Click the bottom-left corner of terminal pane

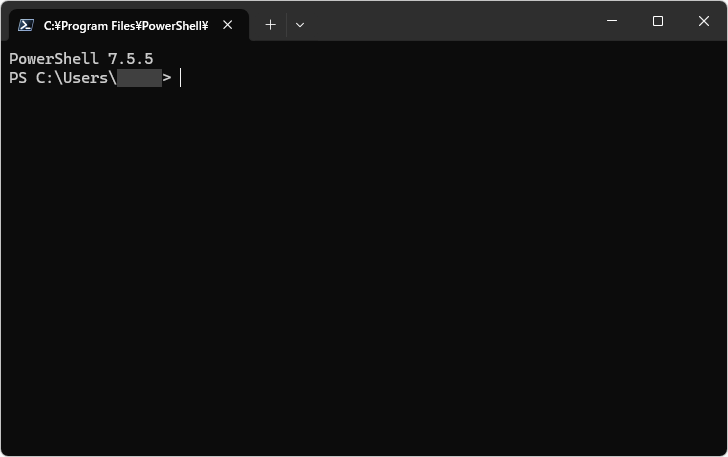8,448
